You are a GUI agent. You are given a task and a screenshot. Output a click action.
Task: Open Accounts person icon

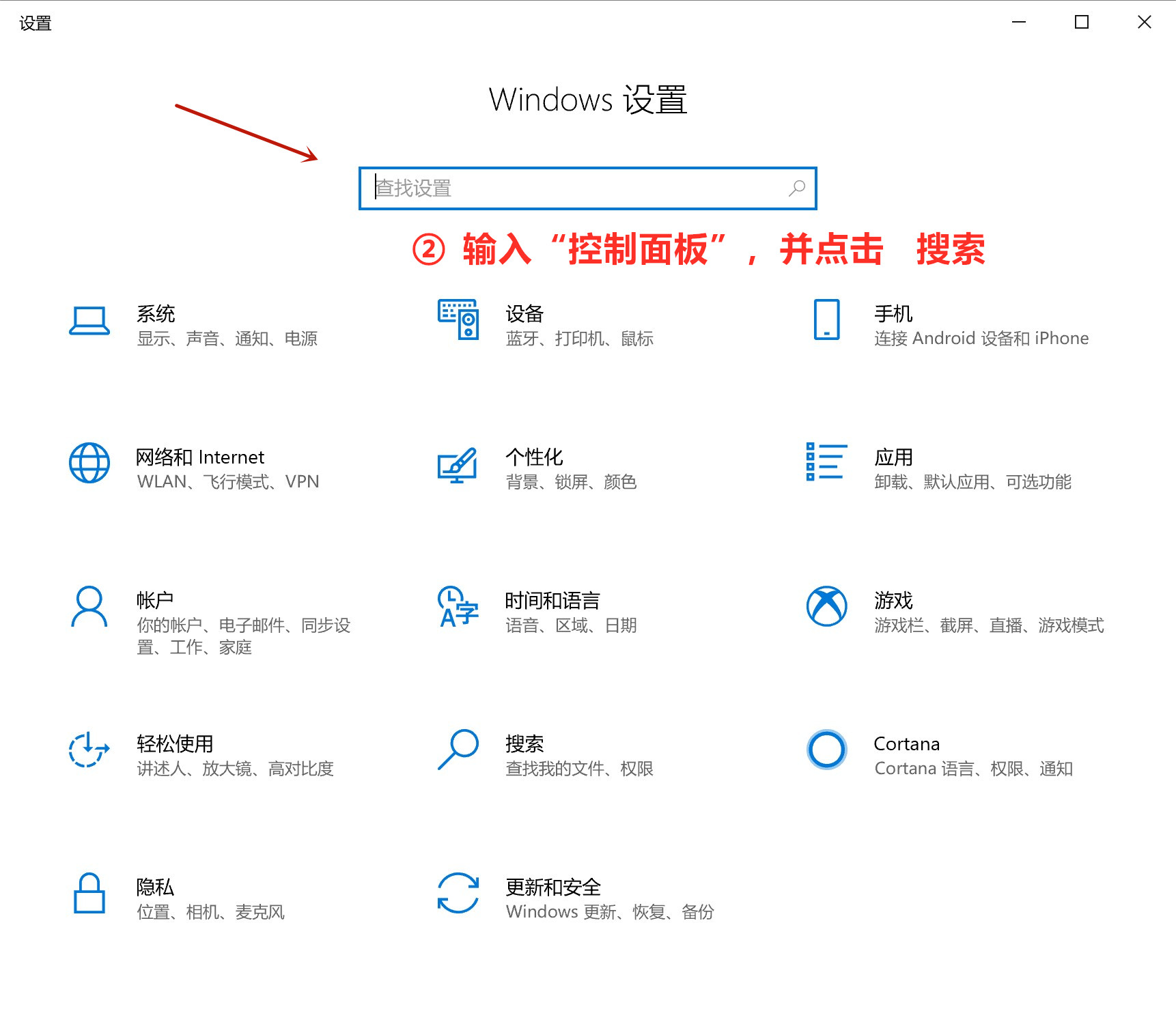coord(89,606)
